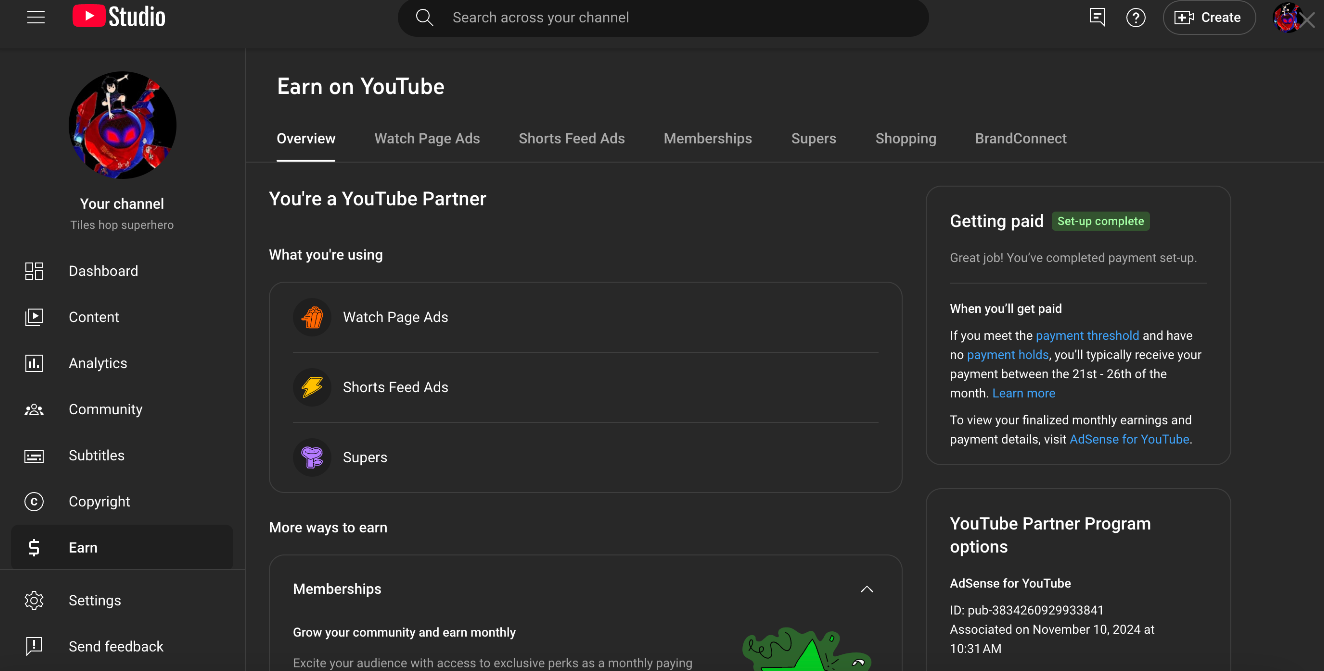The image size is (1324, 671).
Task: Open the Help question mark icon
Action: click(1136, 17)
